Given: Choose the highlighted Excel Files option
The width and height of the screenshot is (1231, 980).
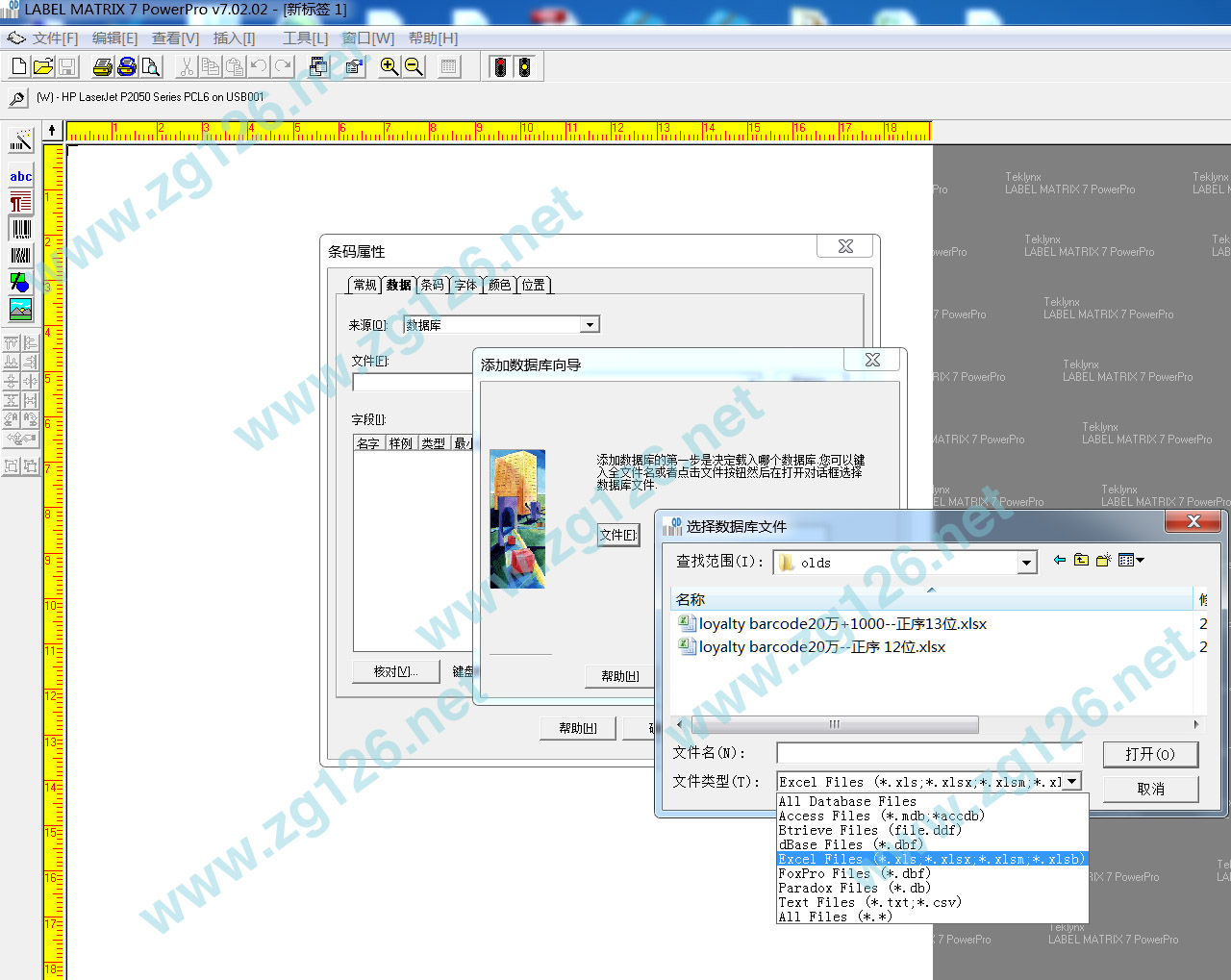Looking at the screenshot, I should point(932,859).
